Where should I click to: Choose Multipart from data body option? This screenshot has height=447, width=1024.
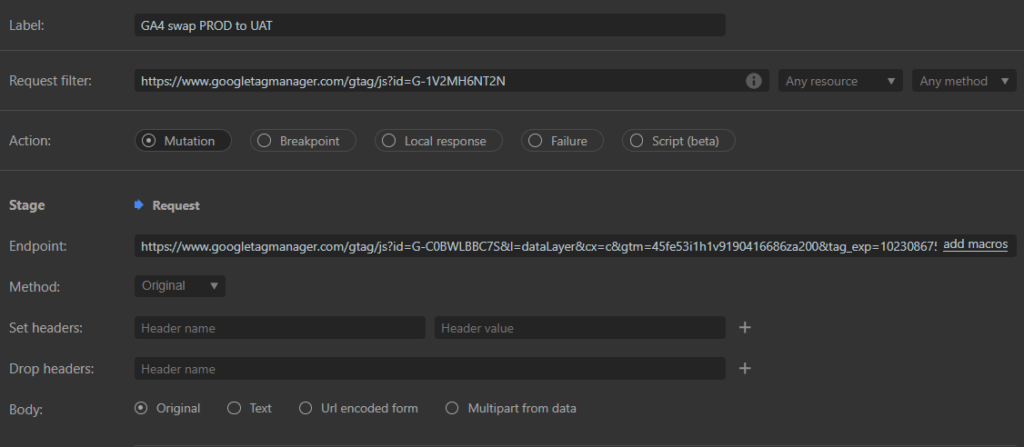pos(511,408)
